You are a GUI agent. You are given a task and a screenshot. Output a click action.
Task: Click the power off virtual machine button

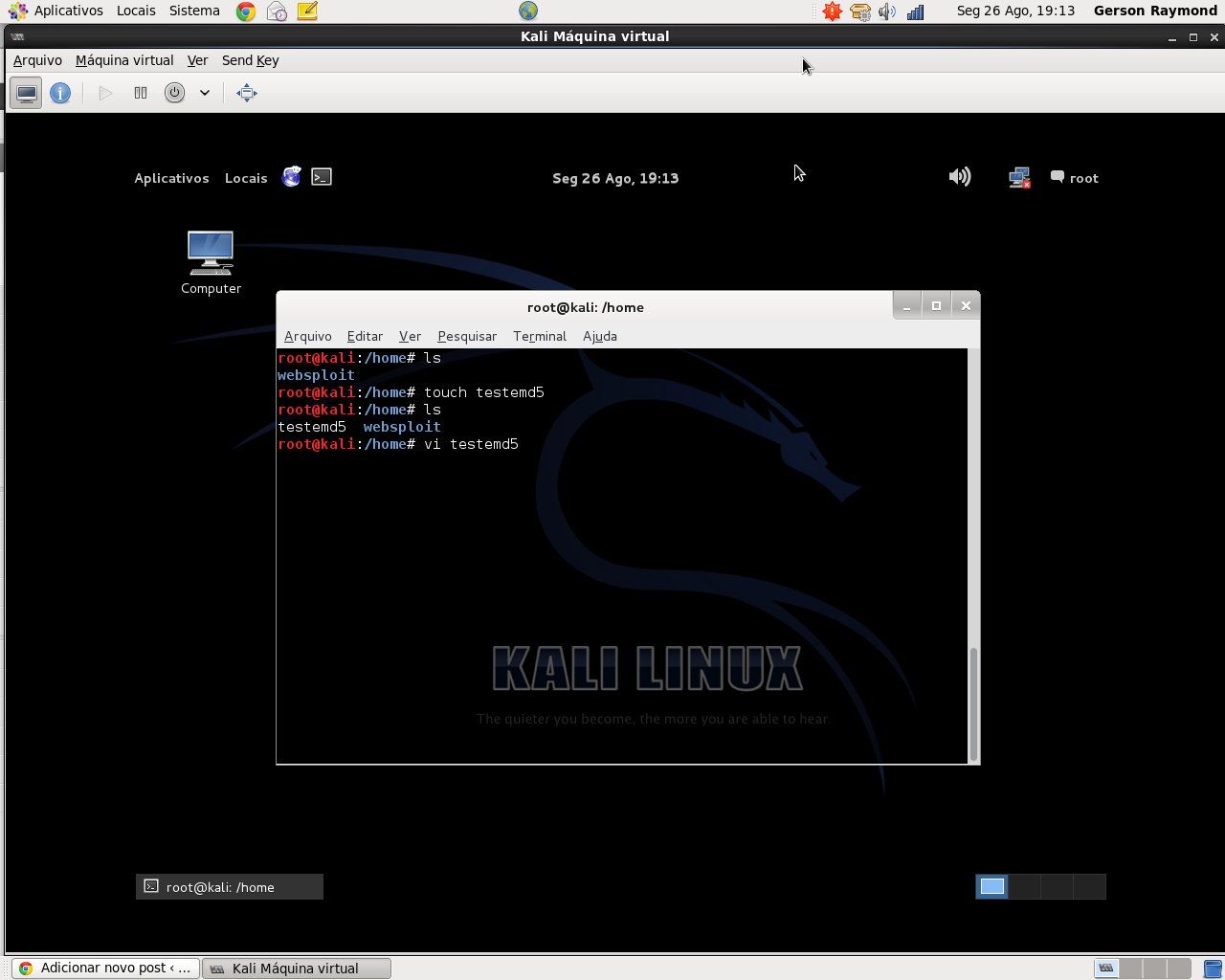(x=174, y=93)
